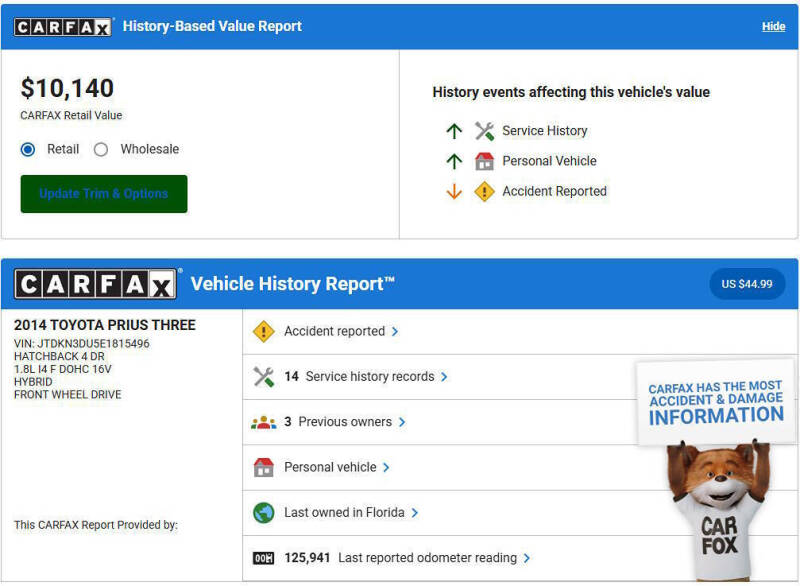Select the Retail radio button
The height and width of the screenshot is (586, 800).
pos(28,149)
